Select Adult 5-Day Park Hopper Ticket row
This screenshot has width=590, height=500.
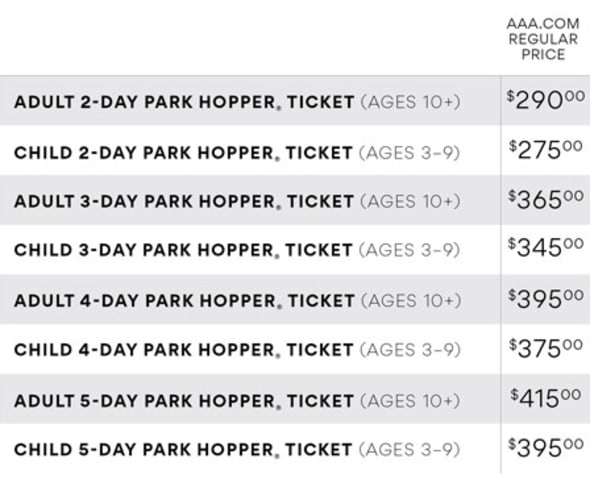click(295, 398)
